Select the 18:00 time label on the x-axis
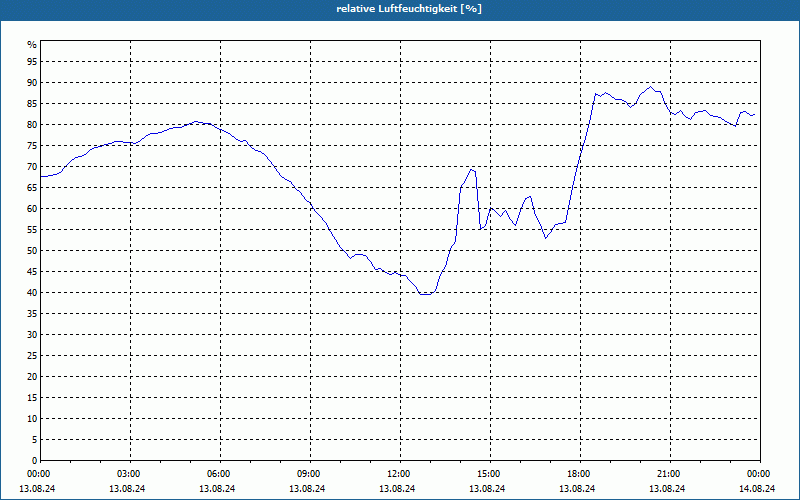The height and width of the screenshot is (500, 800). 578,474
